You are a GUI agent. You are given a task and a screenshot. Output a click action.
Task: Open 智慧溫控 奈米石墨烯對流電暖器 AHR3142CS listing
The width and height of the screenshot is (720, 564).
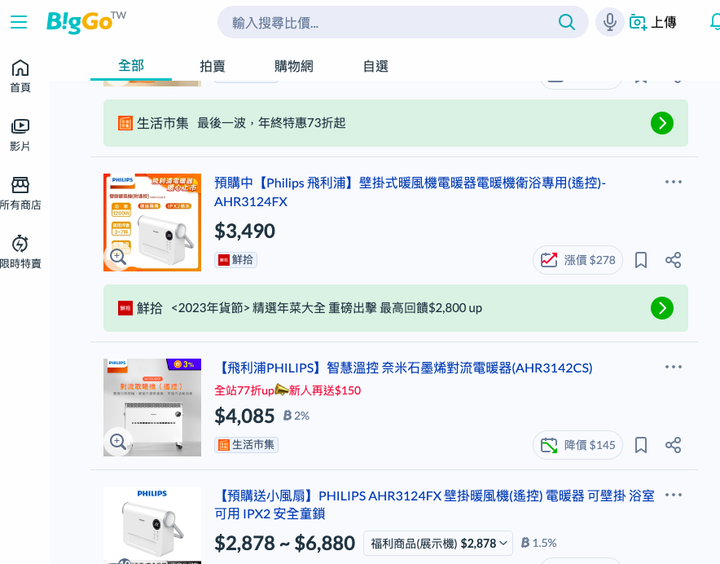(405, 368)
